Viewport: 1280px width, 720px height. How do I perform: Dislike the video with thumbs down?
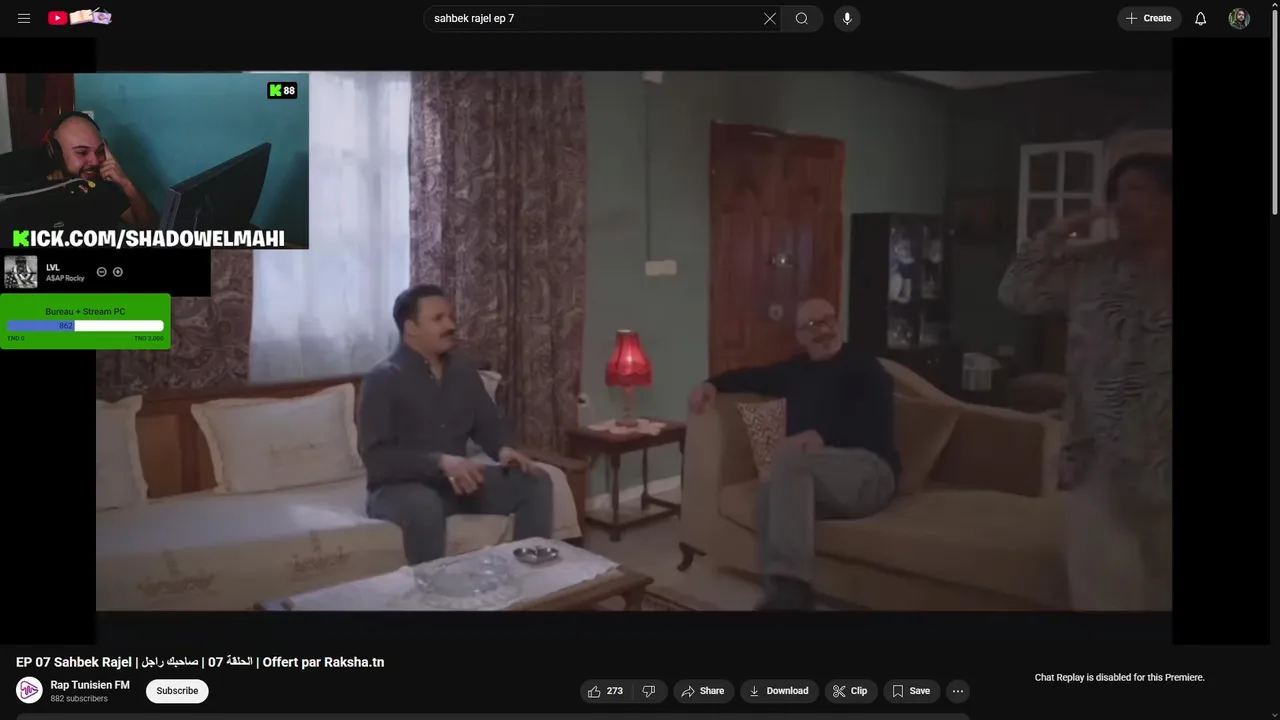(649, 691)
